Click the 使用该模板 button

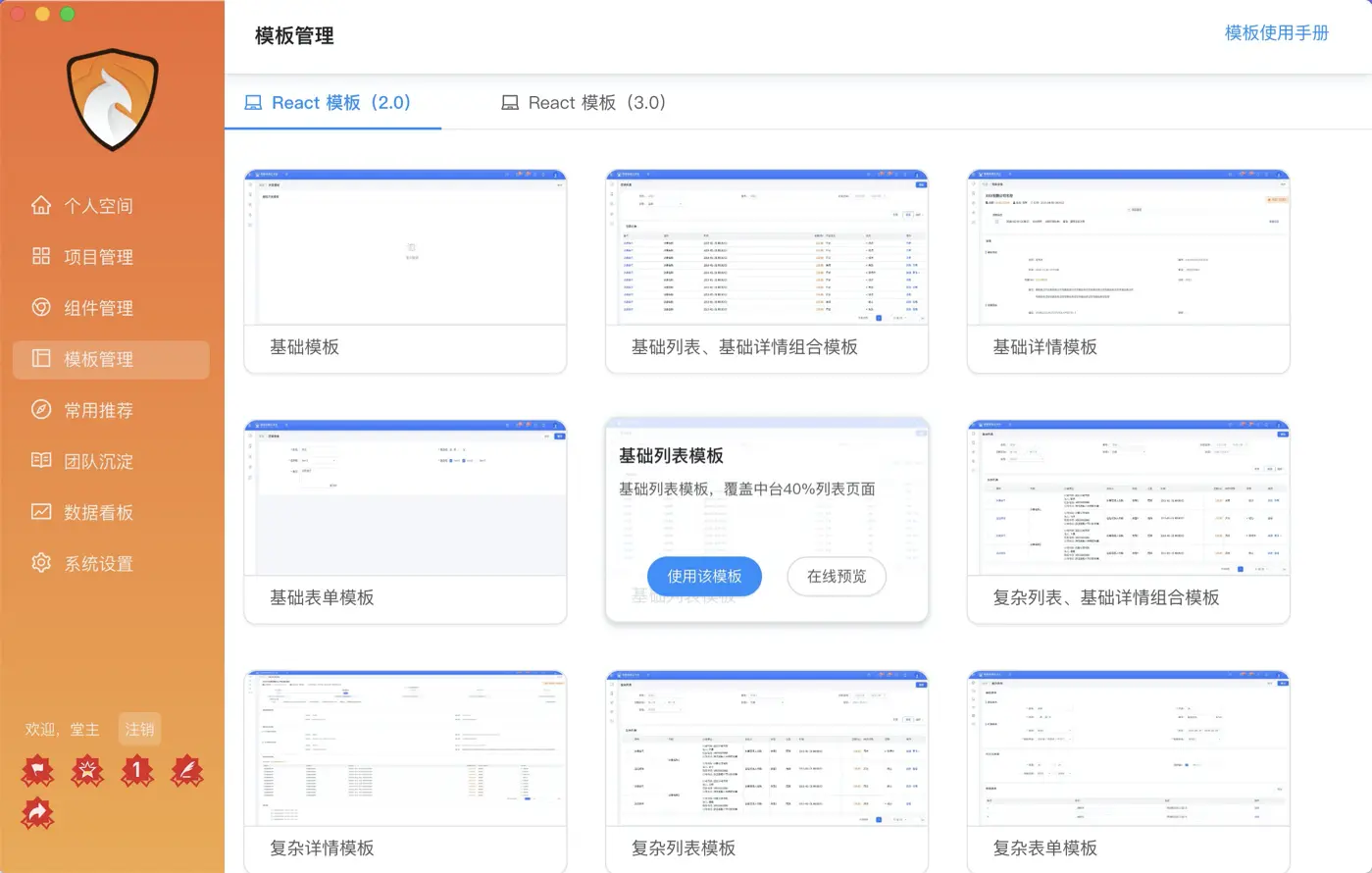coord(704,576)
